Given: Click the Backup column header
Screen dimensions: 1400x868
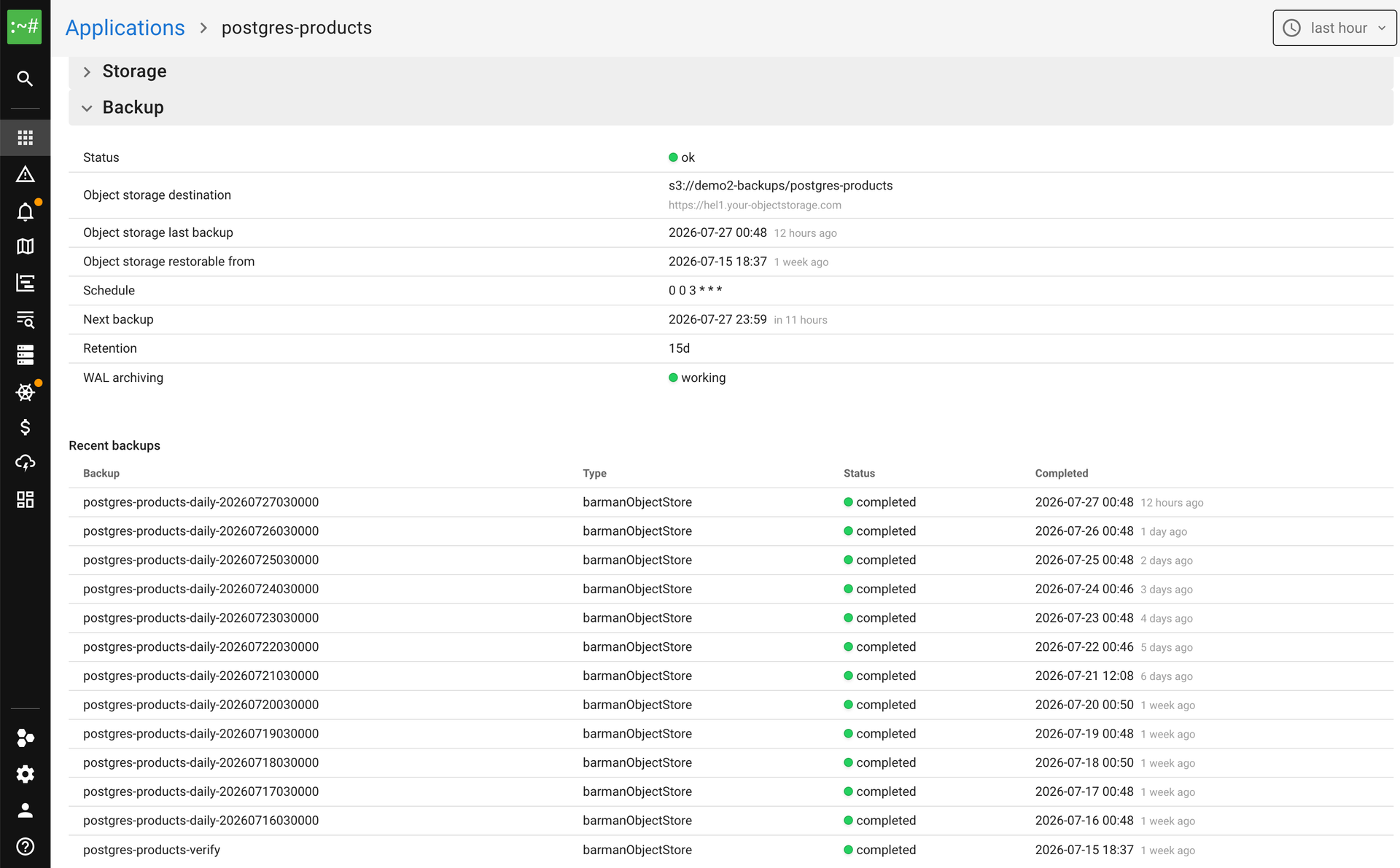Looking at the screenshot, I should click(x=101, y=473).
